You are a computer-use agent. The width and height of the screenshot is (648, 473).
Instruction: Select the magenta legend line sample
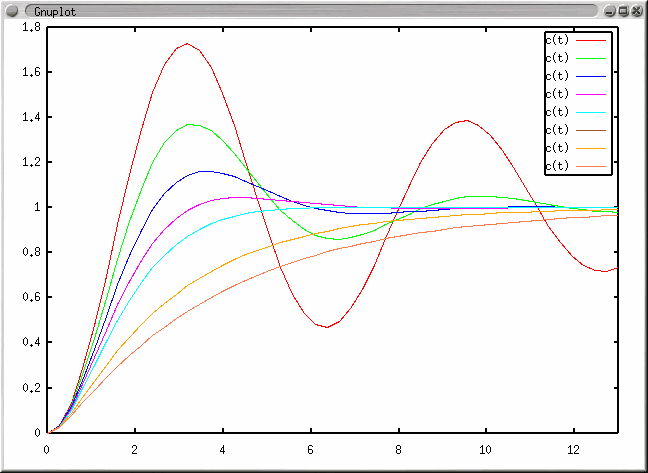click(x=591, y=95)
